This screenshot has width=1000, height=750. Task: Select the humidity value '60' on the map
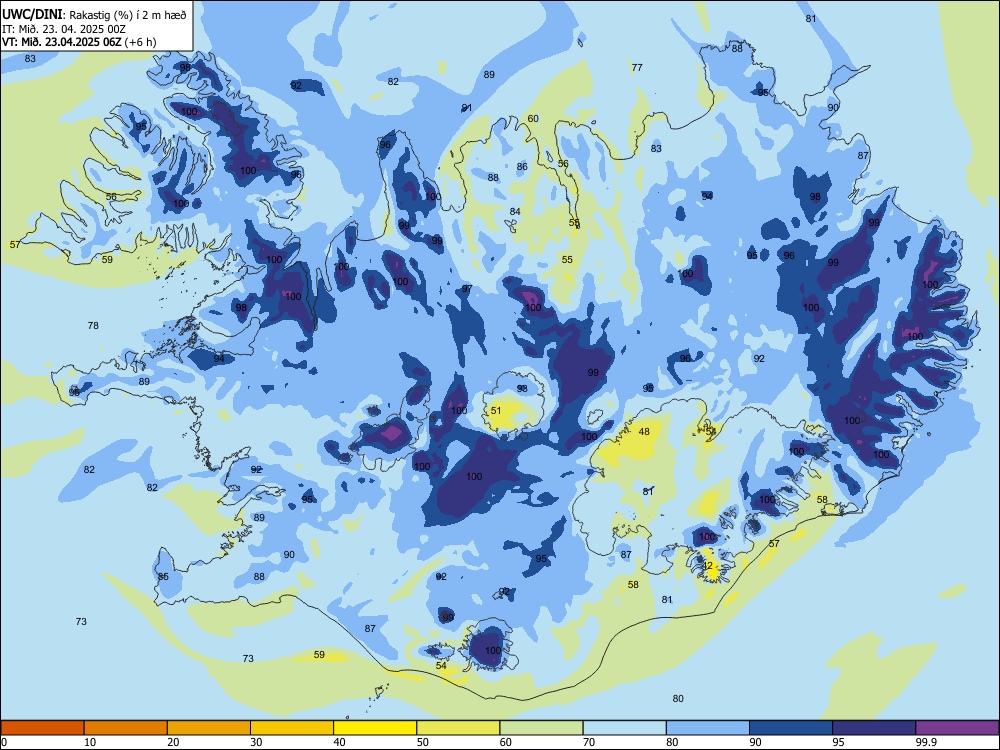533,119
